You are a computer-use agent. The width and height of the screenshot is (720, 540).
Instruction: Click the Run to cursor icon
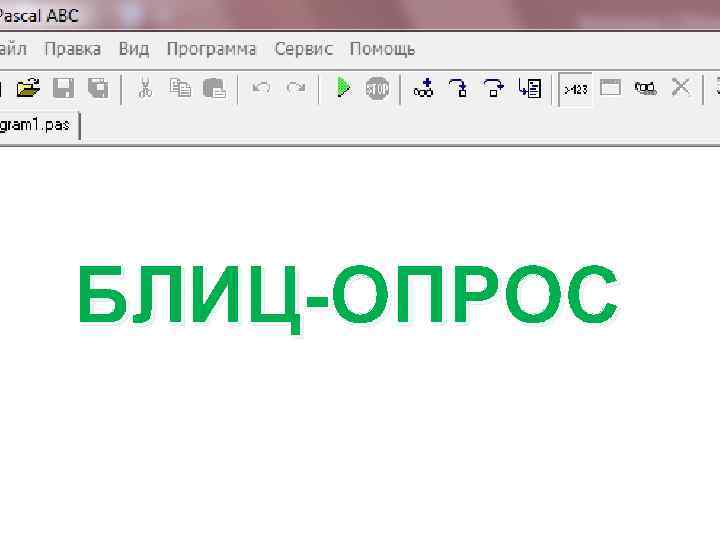(x=529, y=88)
